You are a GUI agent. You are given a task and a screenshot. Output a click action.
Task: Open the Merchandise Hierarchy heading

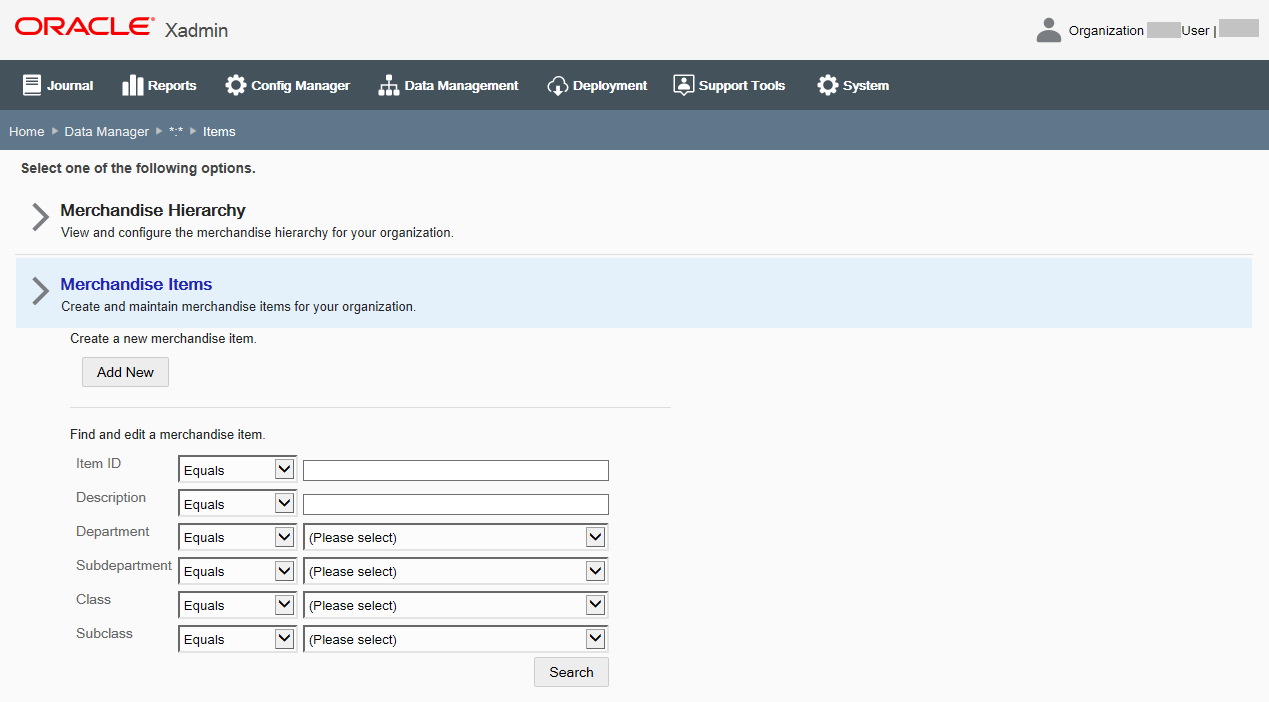pos(153,210)
